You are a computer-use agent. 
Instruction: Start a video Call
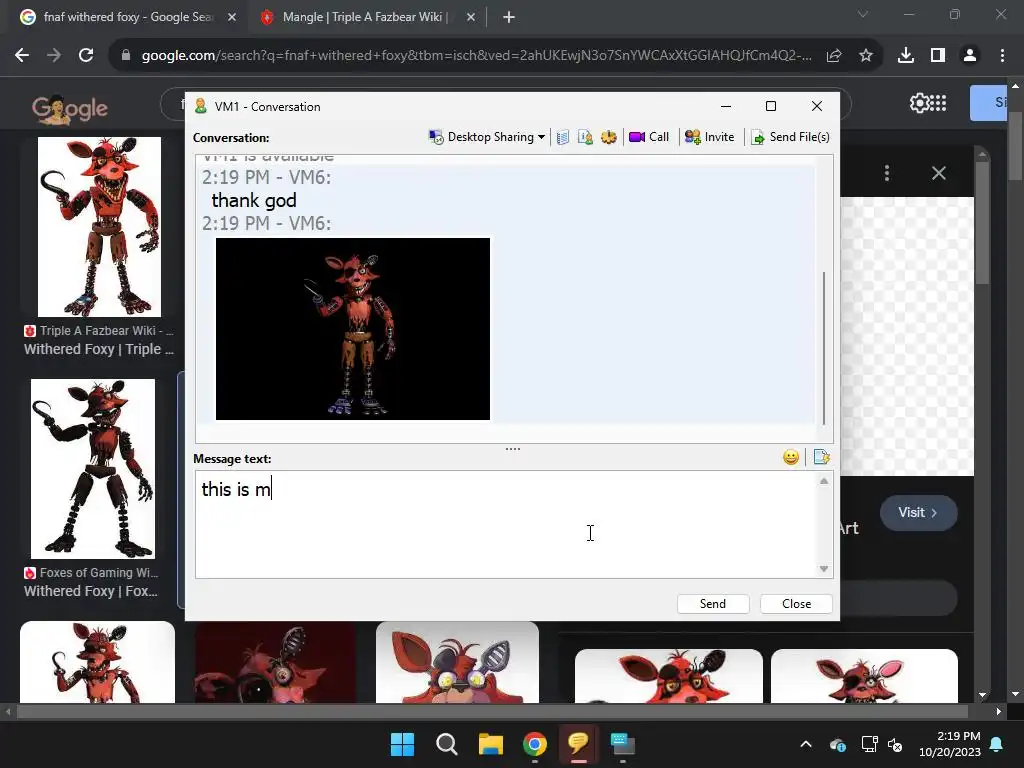pos(649,137)
